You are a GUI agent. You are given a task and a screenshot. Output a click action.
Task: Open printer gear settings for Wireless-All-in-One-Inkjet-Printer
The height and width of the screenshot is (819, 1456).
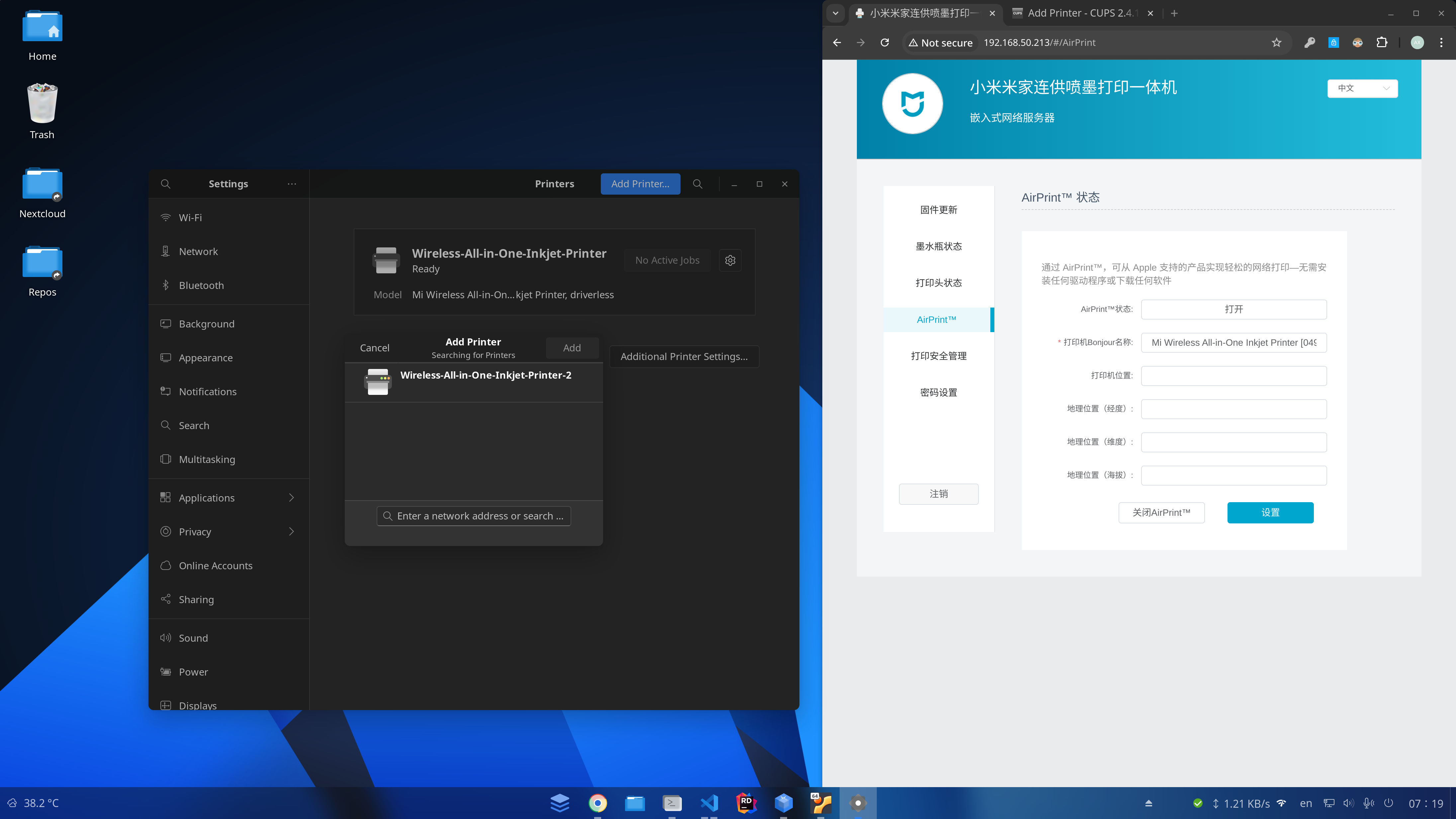[730, 260]
